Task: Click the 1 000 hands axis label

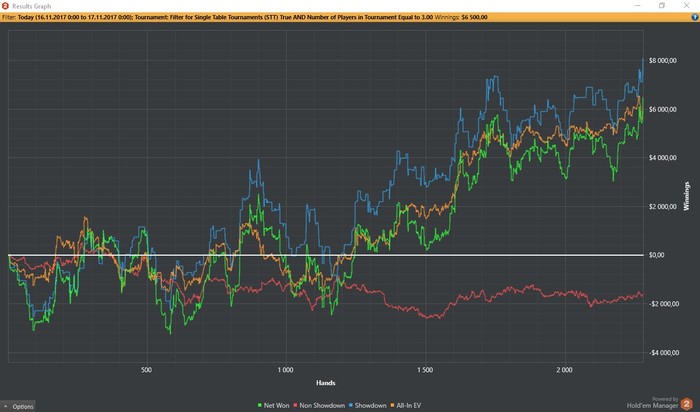Action: pyautogui.click(x=285, y=370)
